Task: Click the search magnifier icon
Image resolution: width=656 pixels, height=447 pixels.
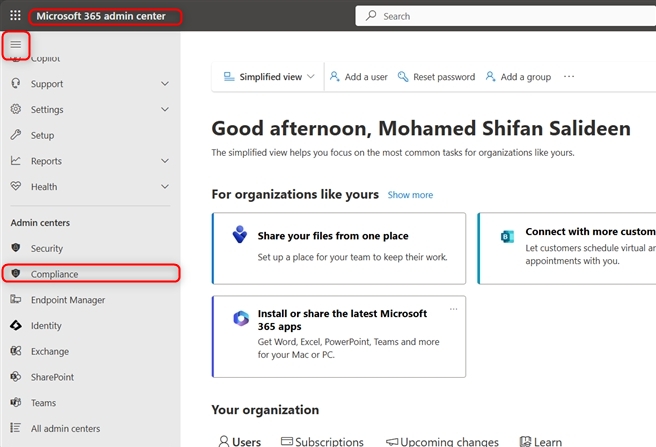Action: [x=371, y=16]
